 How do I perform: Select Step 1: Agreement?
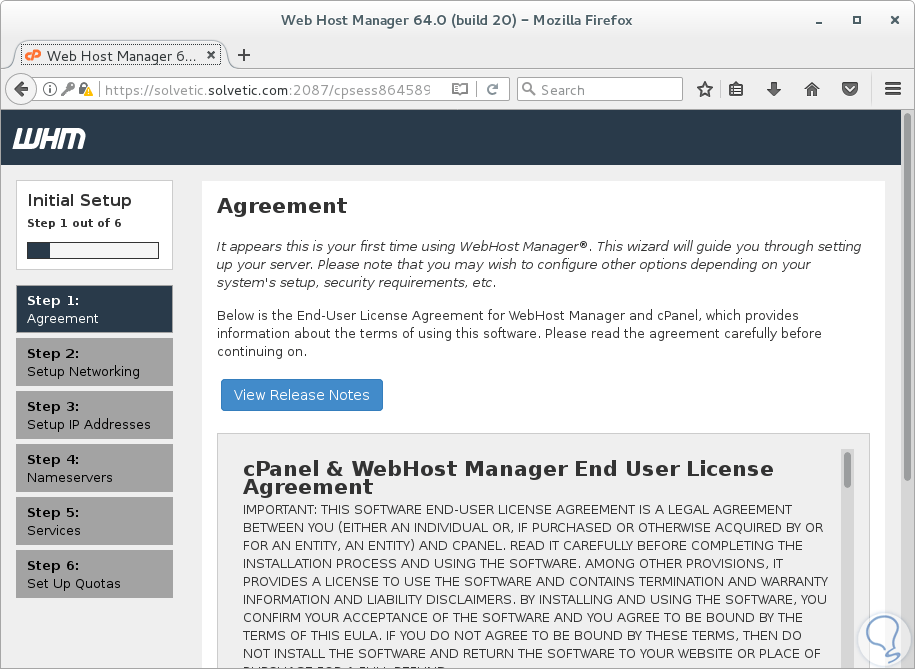point(95,309)
